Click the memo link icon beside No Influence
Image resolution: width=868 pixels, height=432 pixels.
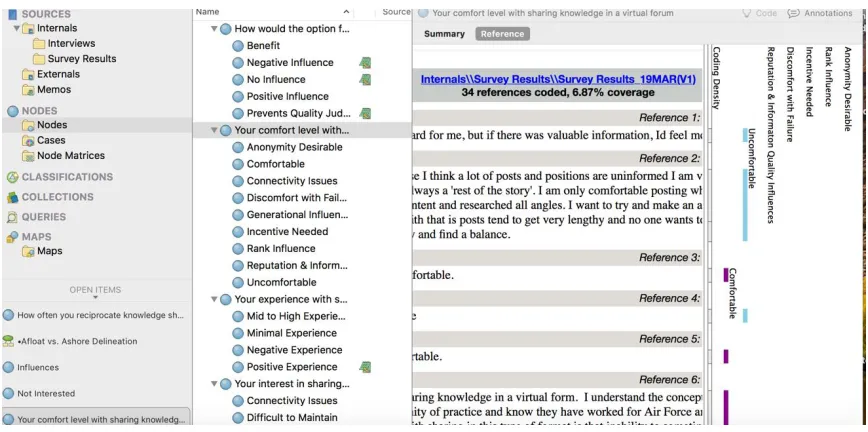coord(365,79)
